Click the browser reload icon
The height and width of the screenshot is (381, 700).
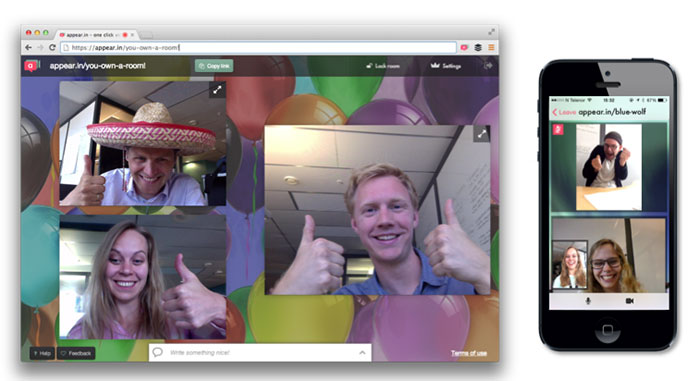52,47
